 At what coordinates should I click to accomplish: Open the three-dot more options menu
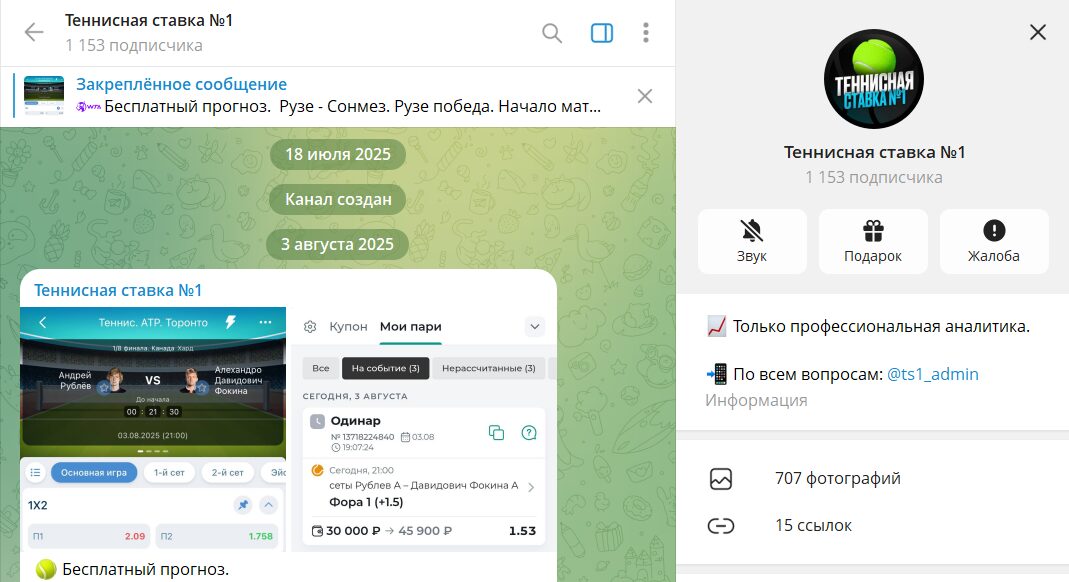(x=646, y=33)
